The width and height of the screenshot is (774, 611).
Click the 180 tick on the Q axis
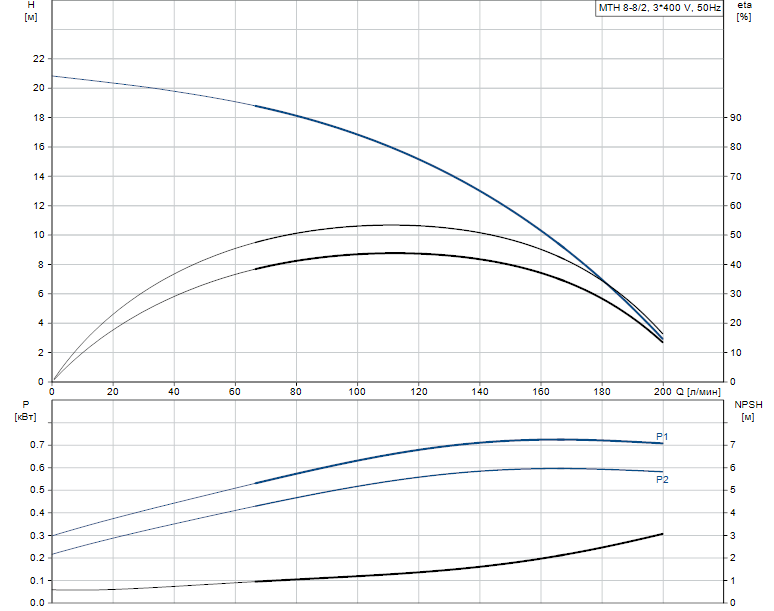point(602,392)
